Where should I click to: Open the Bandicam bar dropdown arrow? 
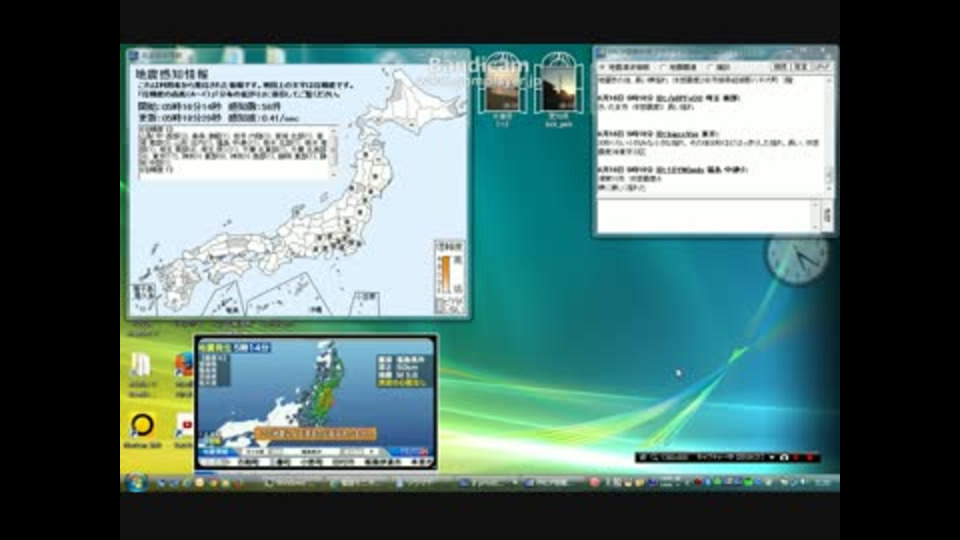pyautogui.click(x=771, y=457)
